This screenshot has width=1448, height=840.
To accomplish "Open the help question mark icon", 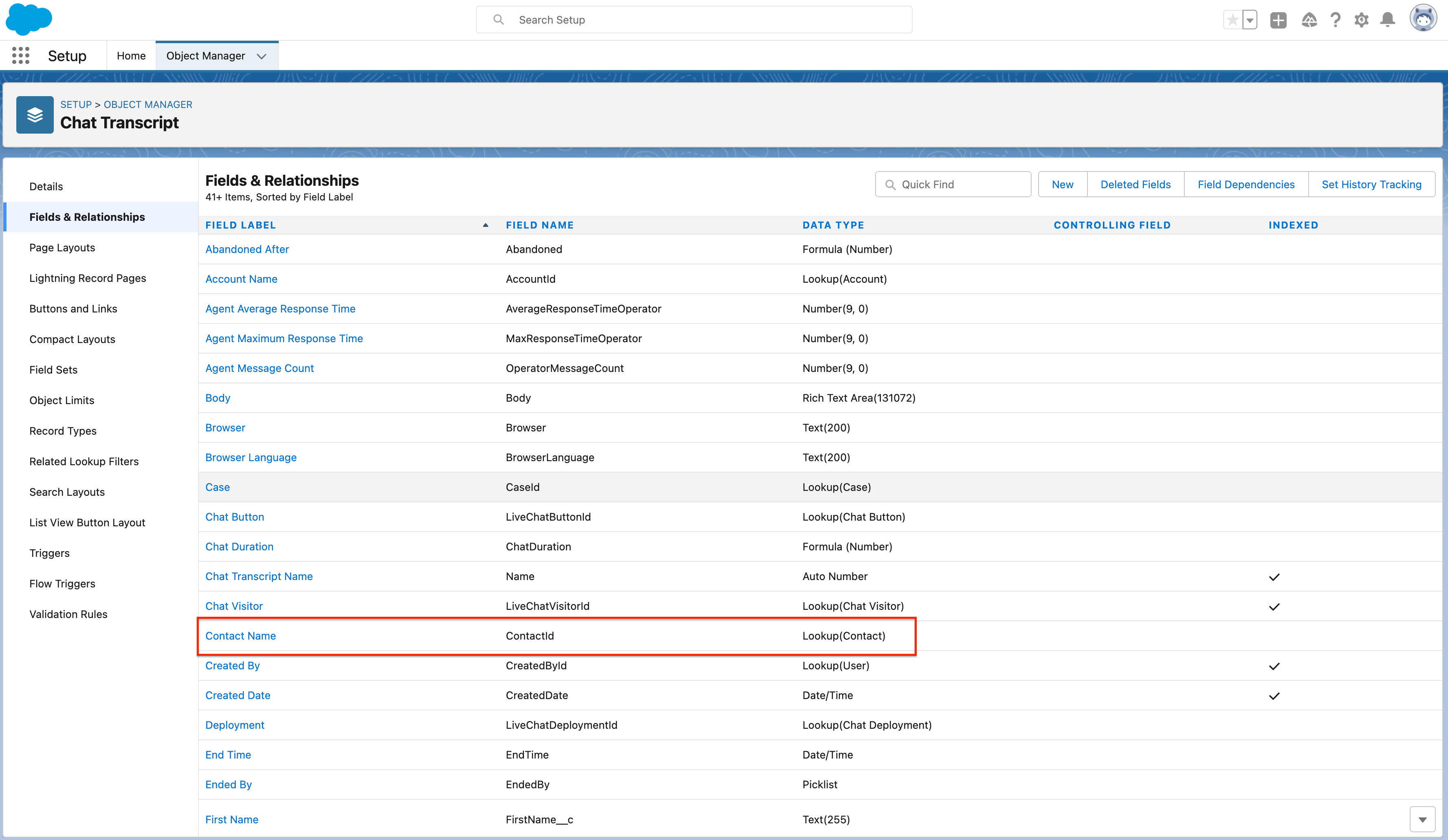I will tap(1336, 20).
